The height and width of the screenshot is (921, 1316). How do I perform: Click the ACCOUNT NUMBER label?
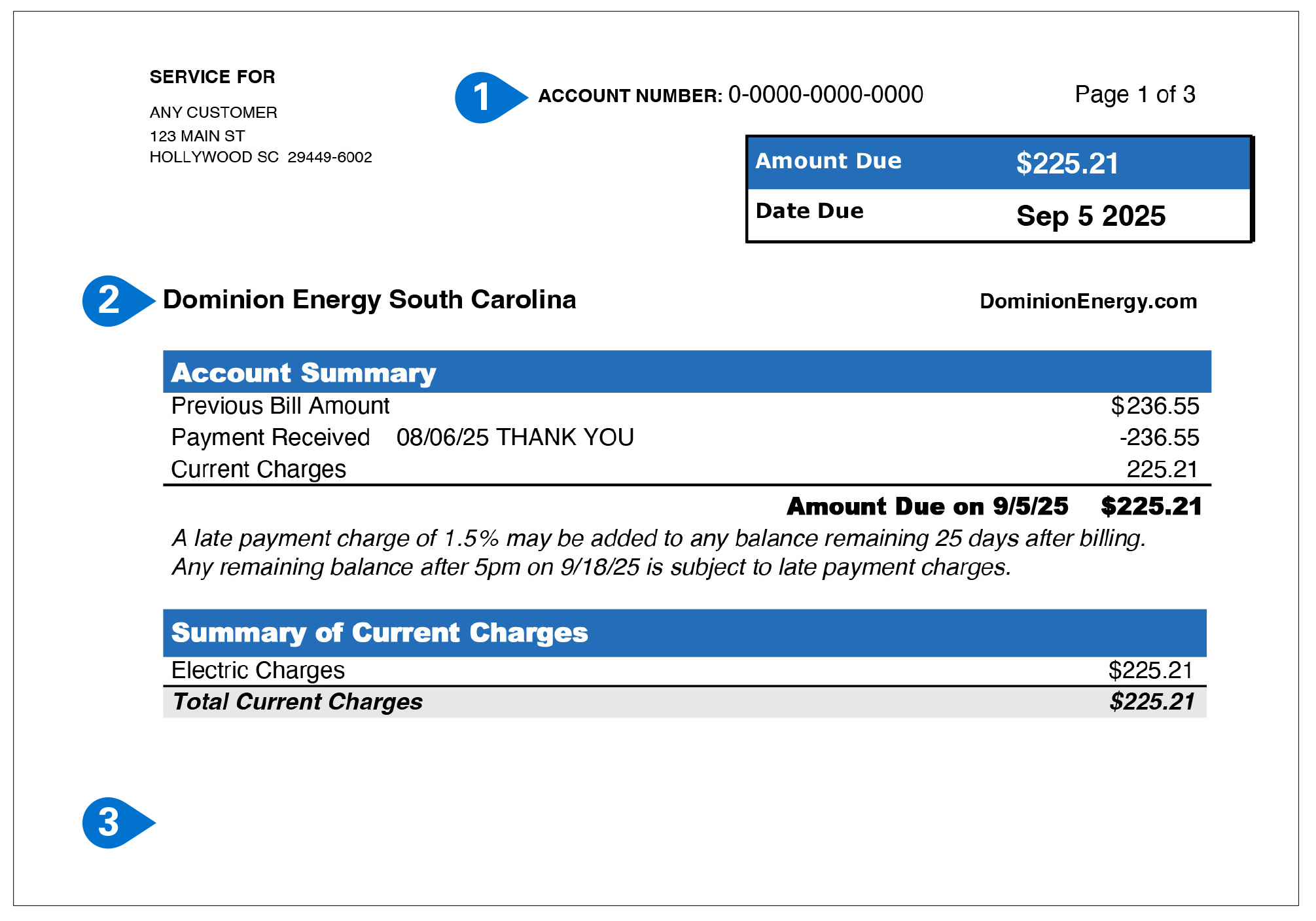(630, 96)
